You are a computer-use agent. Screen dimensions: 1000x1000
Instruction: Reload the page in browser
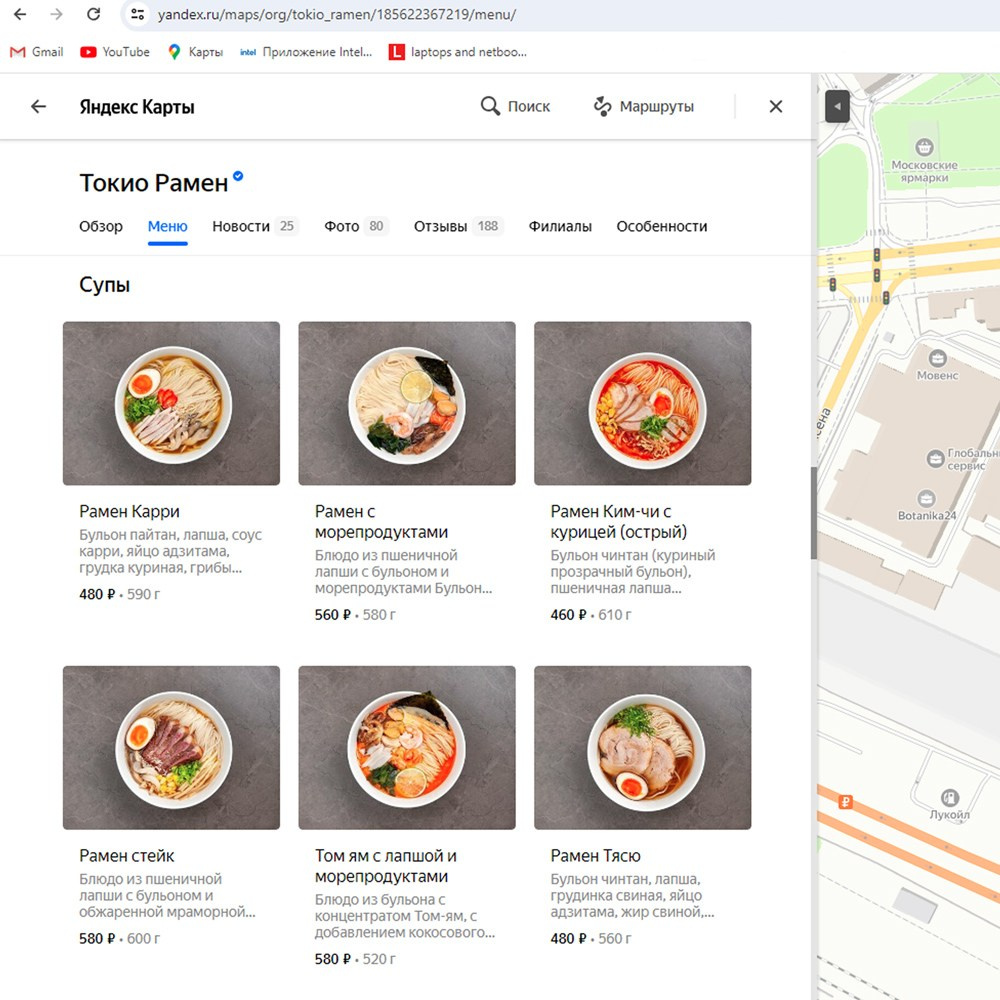[93, 15]
